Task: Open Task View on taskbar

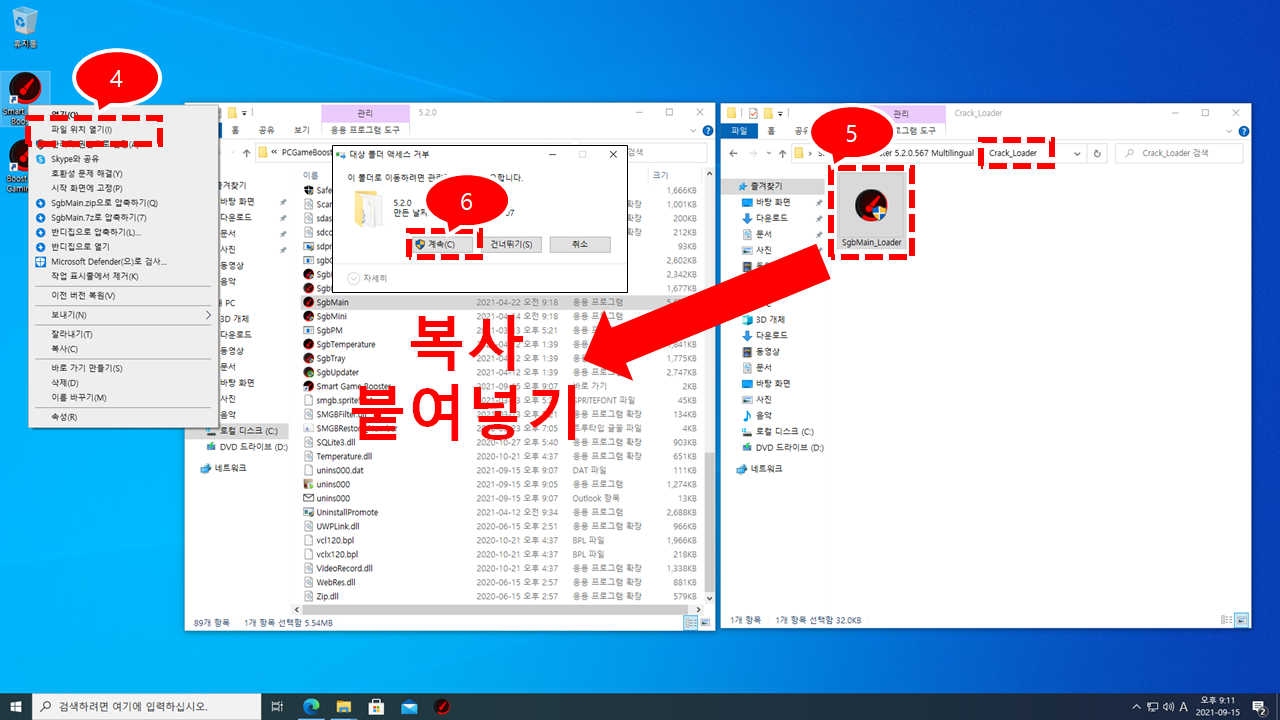Action: [278, 706]
